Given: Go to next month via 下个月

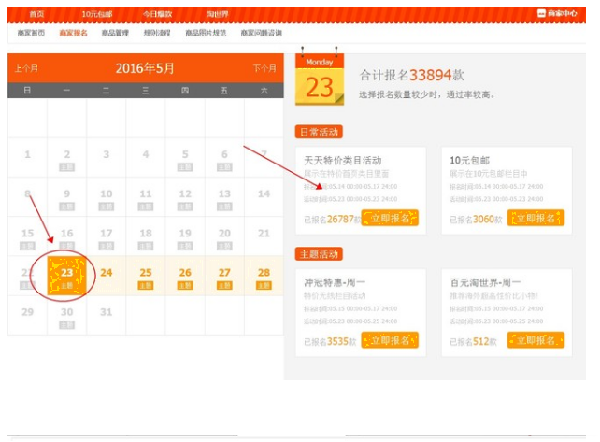Looking at the screenshot, I should coord(264,68).
